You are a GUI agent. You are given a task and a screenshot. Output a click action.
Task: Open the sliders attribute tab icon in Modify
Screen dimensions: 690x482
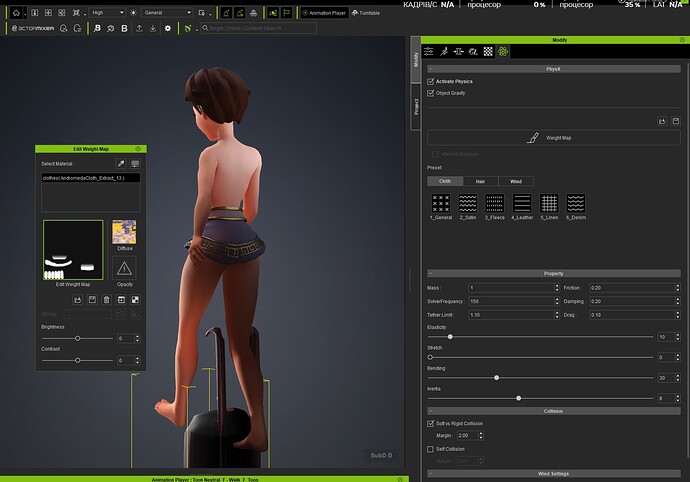429,52
